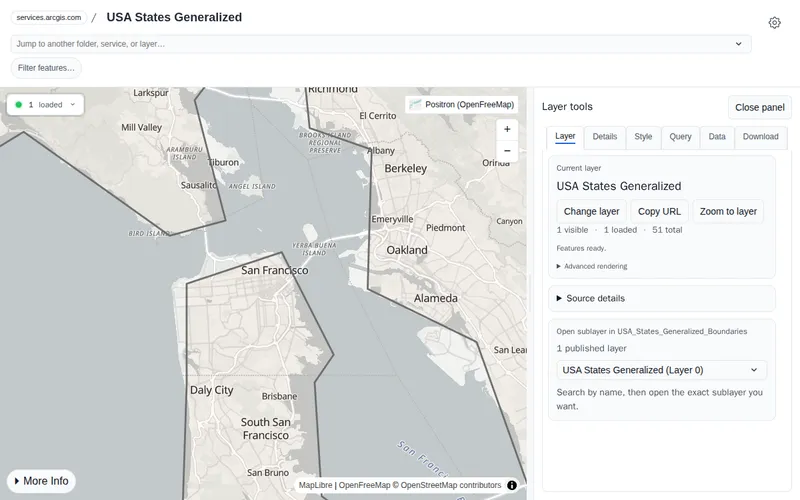
Task: Click the Filter features input
Action: [x=46, y=68]
